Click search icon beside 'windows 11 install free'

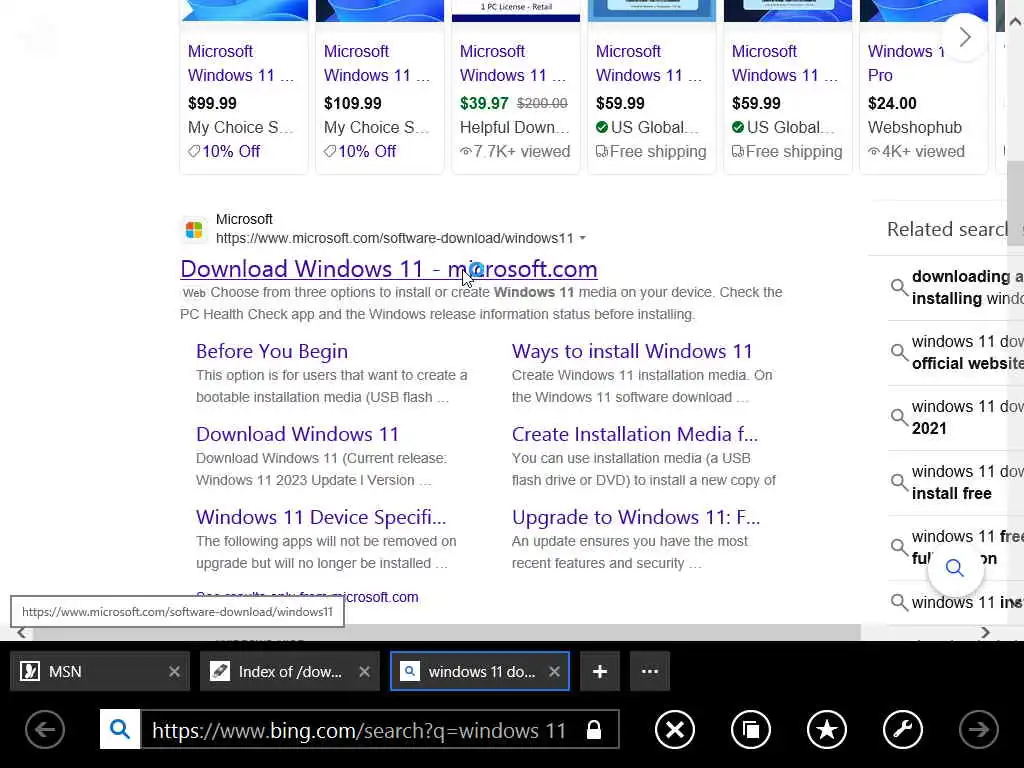point(899,482)
